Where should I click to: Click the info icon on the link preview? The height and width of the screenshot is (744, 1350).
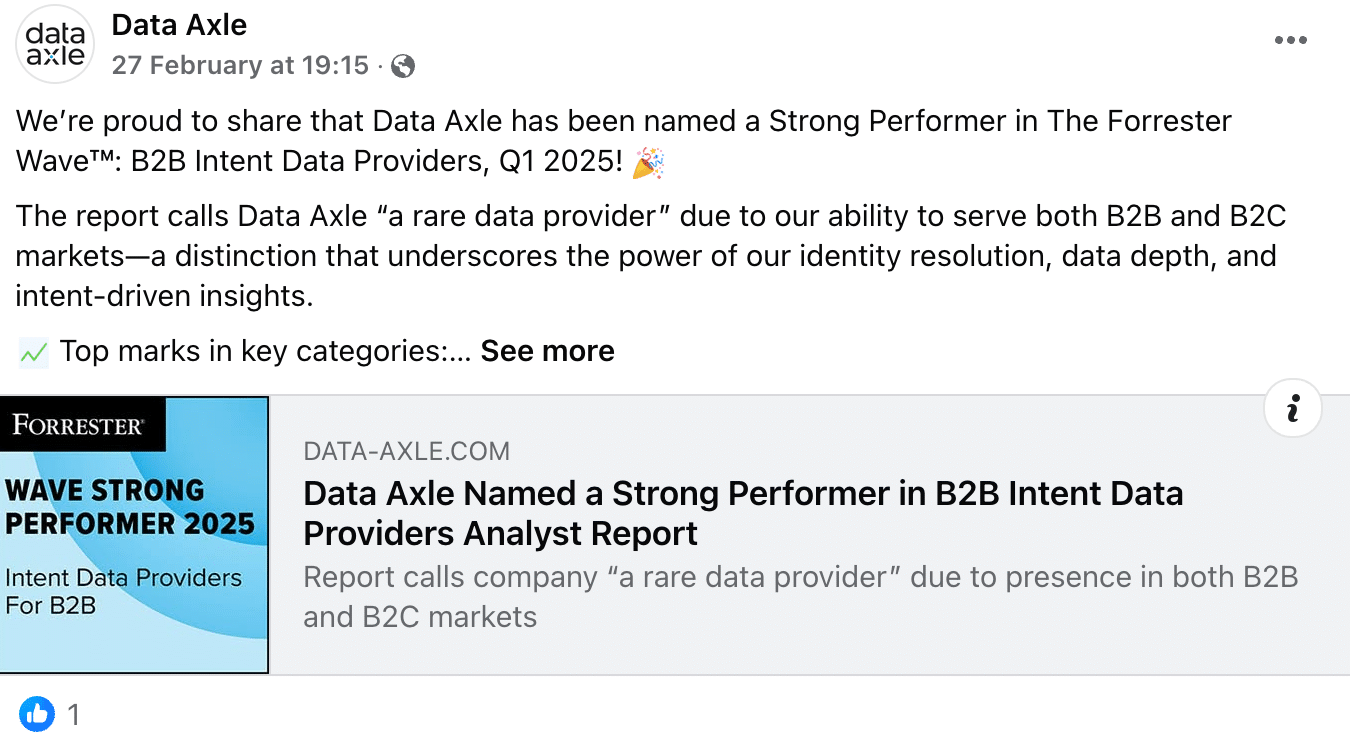point(1293,408)
